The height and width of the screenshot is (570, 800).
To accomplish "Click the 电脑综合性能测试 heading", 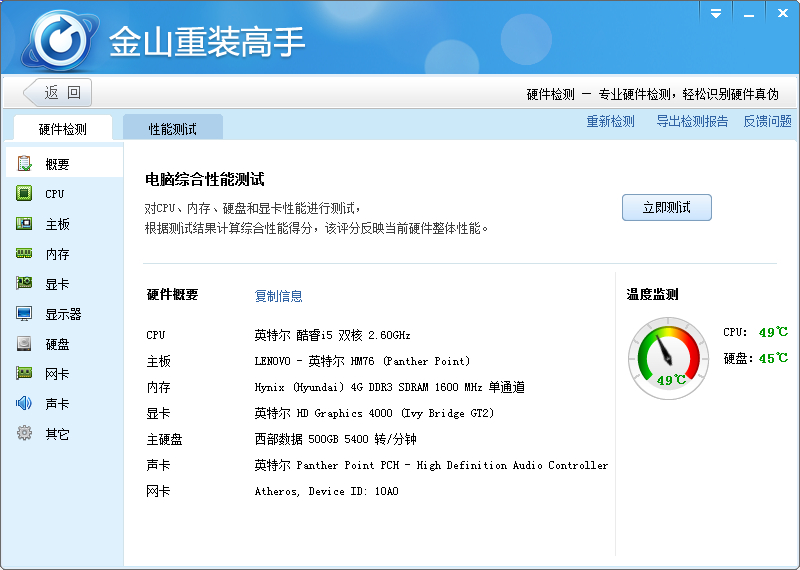I will 205,179.
